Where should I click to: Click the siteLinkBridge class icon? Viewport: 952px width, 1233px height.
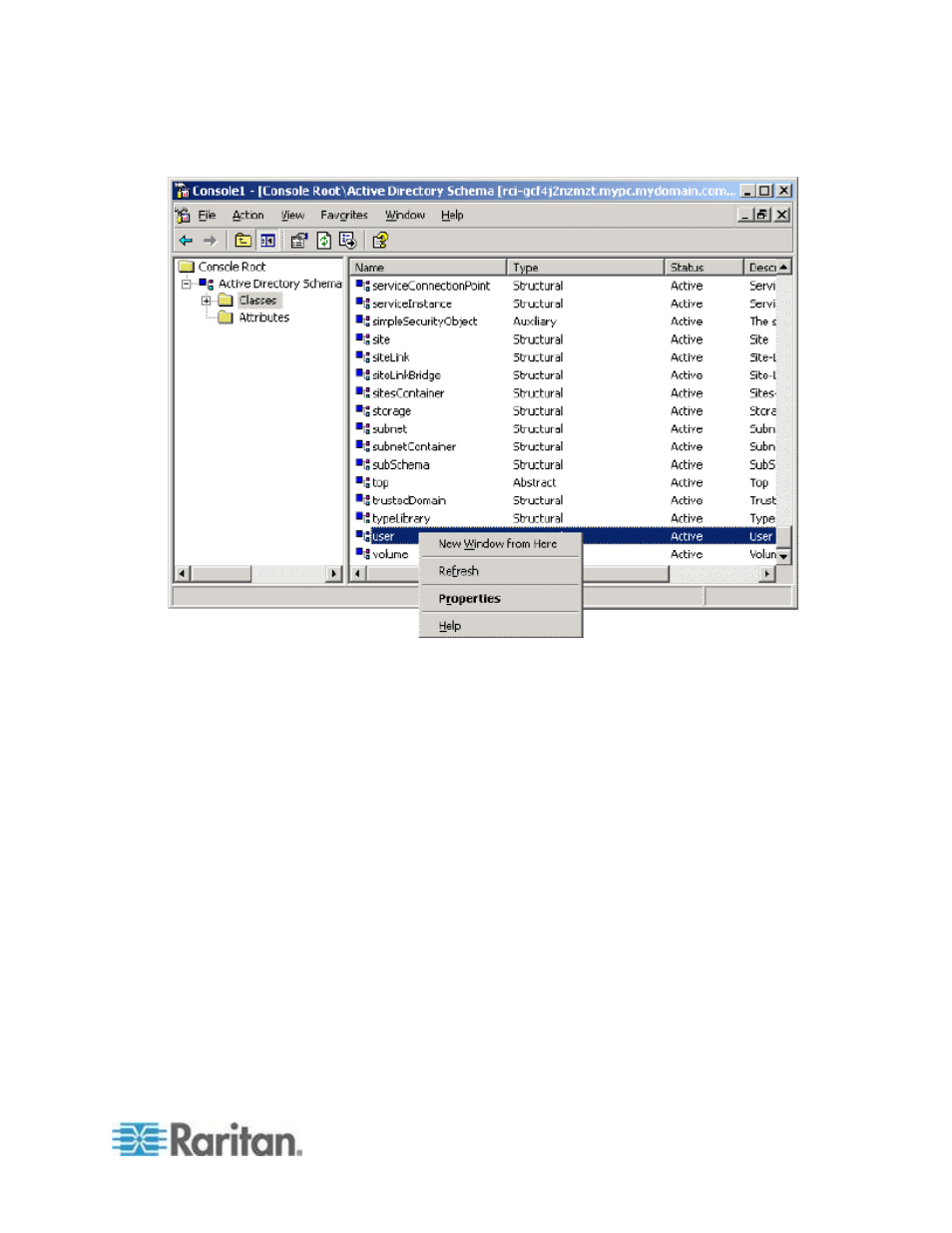point(362,375)
